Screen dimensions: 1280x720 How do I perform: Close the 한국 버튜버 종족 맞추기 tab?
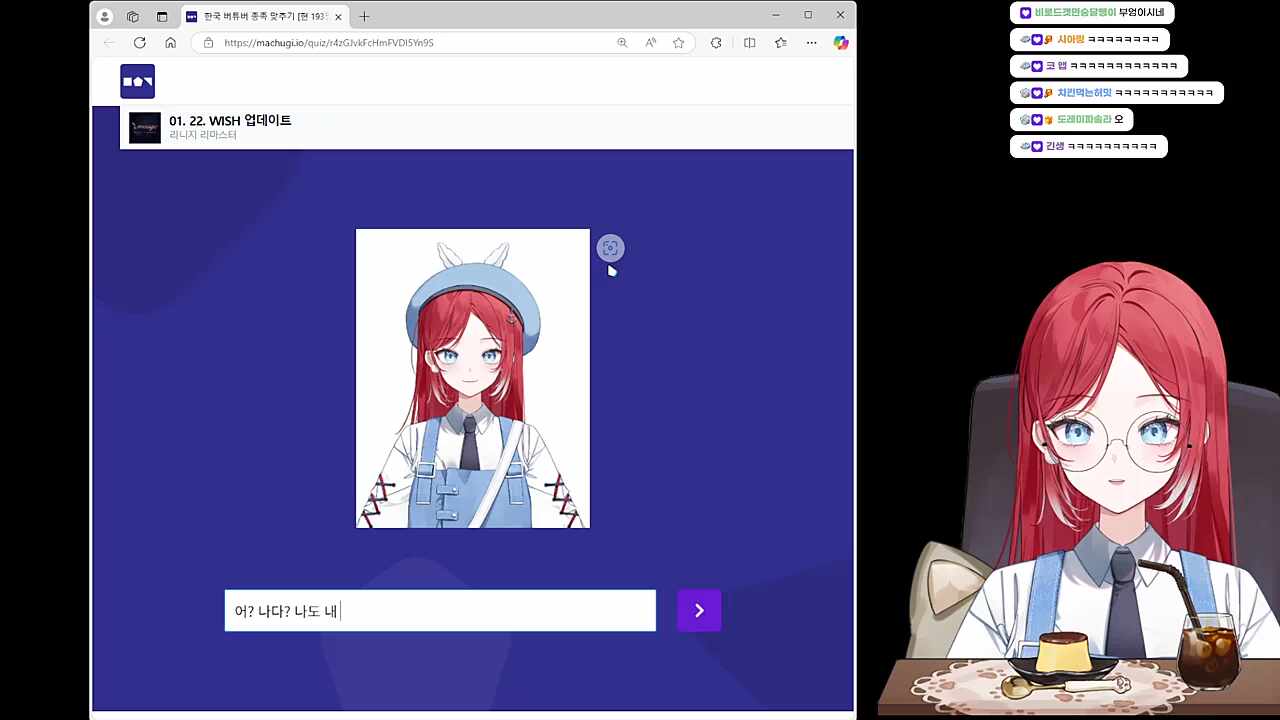pyautogui.click(x=338, y=16)
